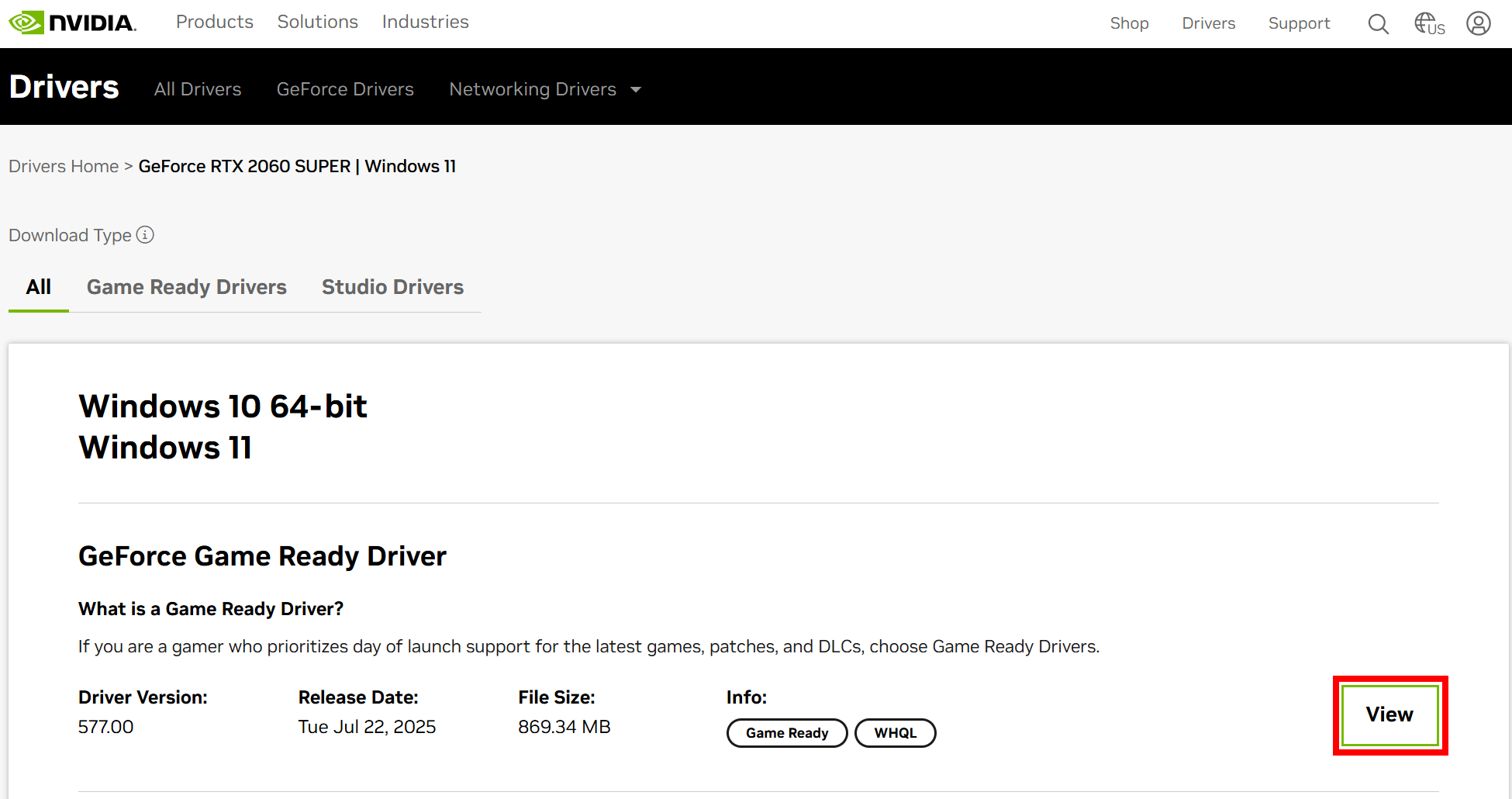Click the WHQL info badge
The width and height of the screenshot is (1512, 799).
[x=895, y=733]
